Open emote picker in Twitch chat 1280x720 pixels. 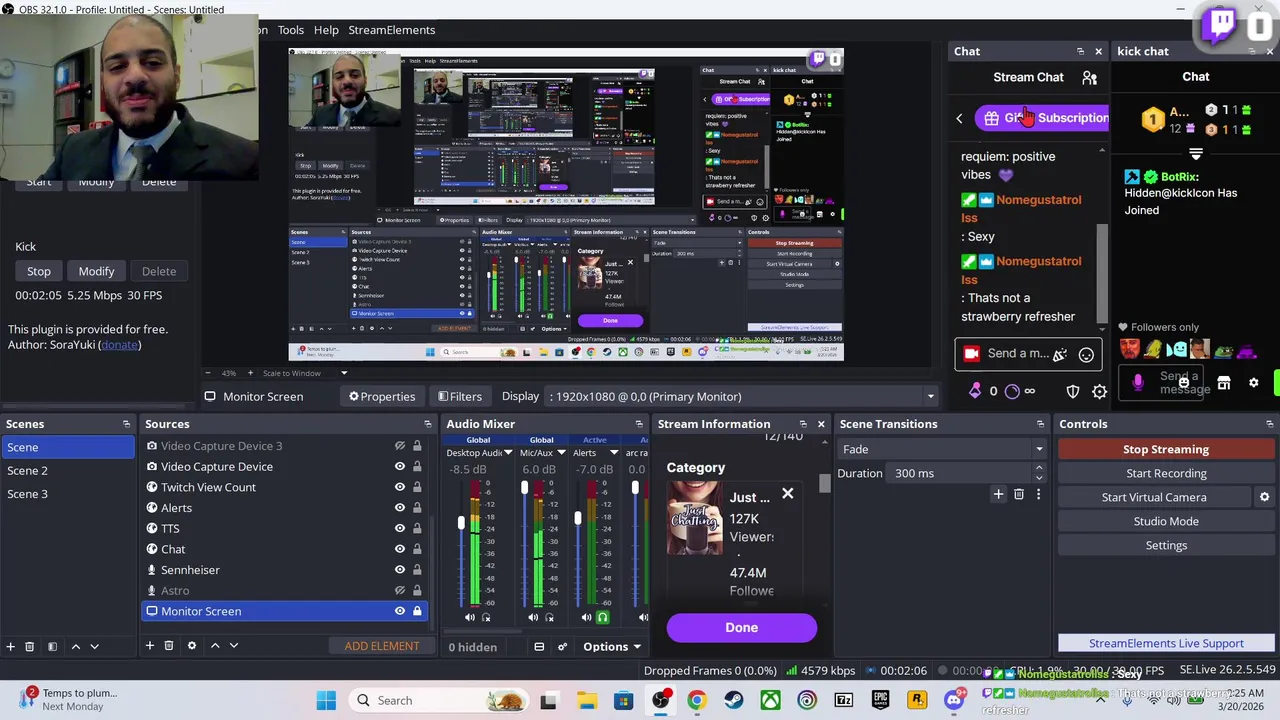pyautogui.click(x=1086, y=354)
